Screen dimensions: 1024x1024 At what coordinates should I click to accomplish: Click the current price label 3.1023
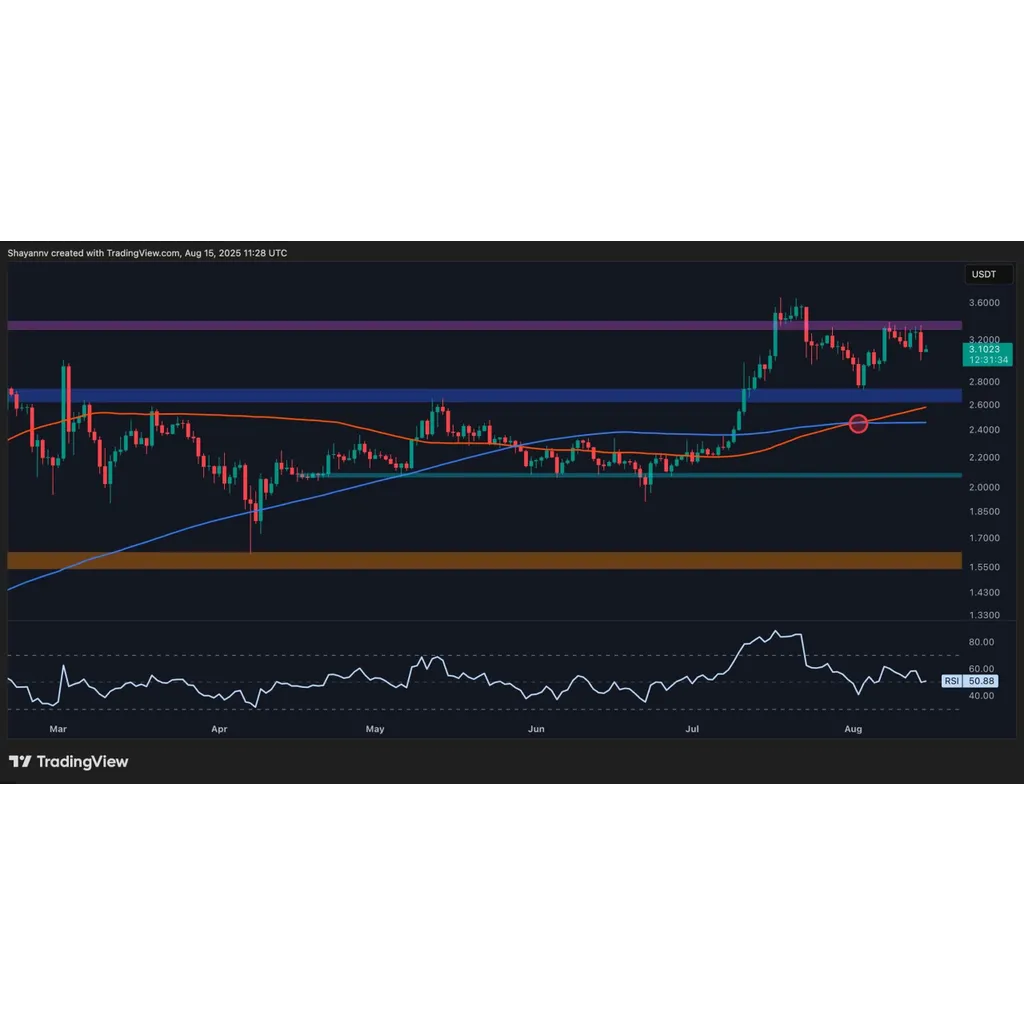point(984,349)
